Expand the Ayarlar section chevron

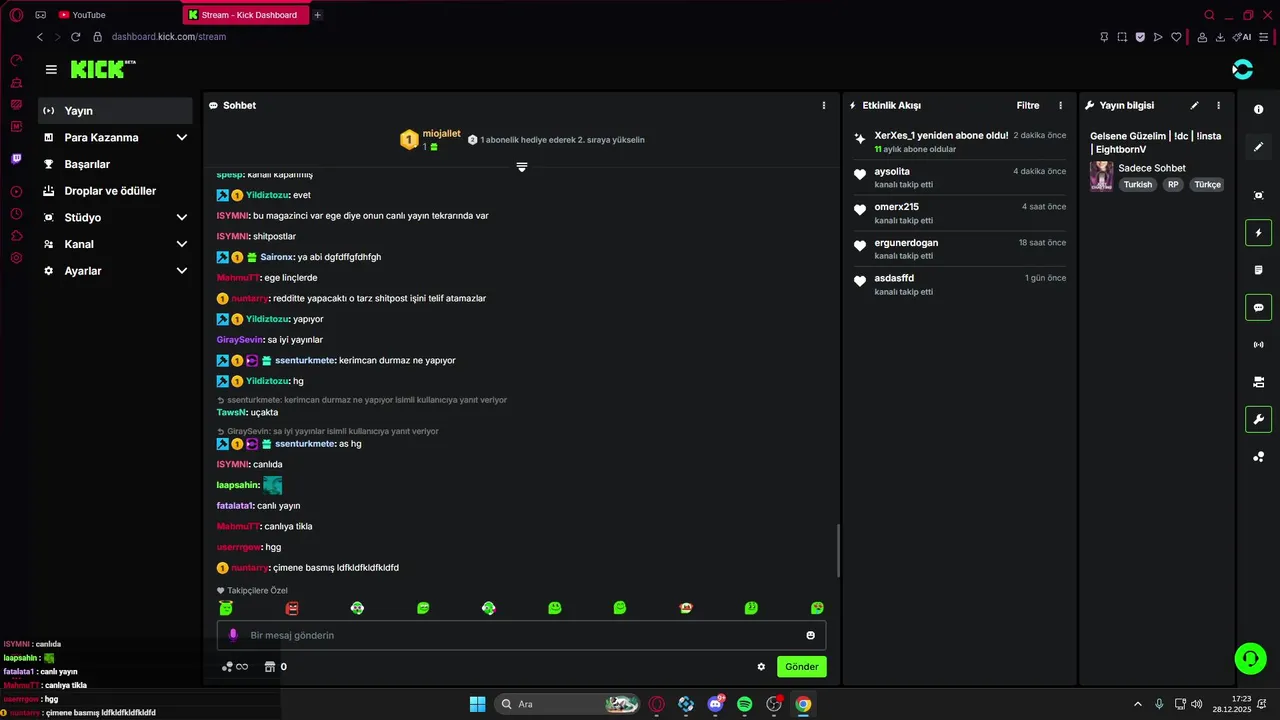pos(182,271)
